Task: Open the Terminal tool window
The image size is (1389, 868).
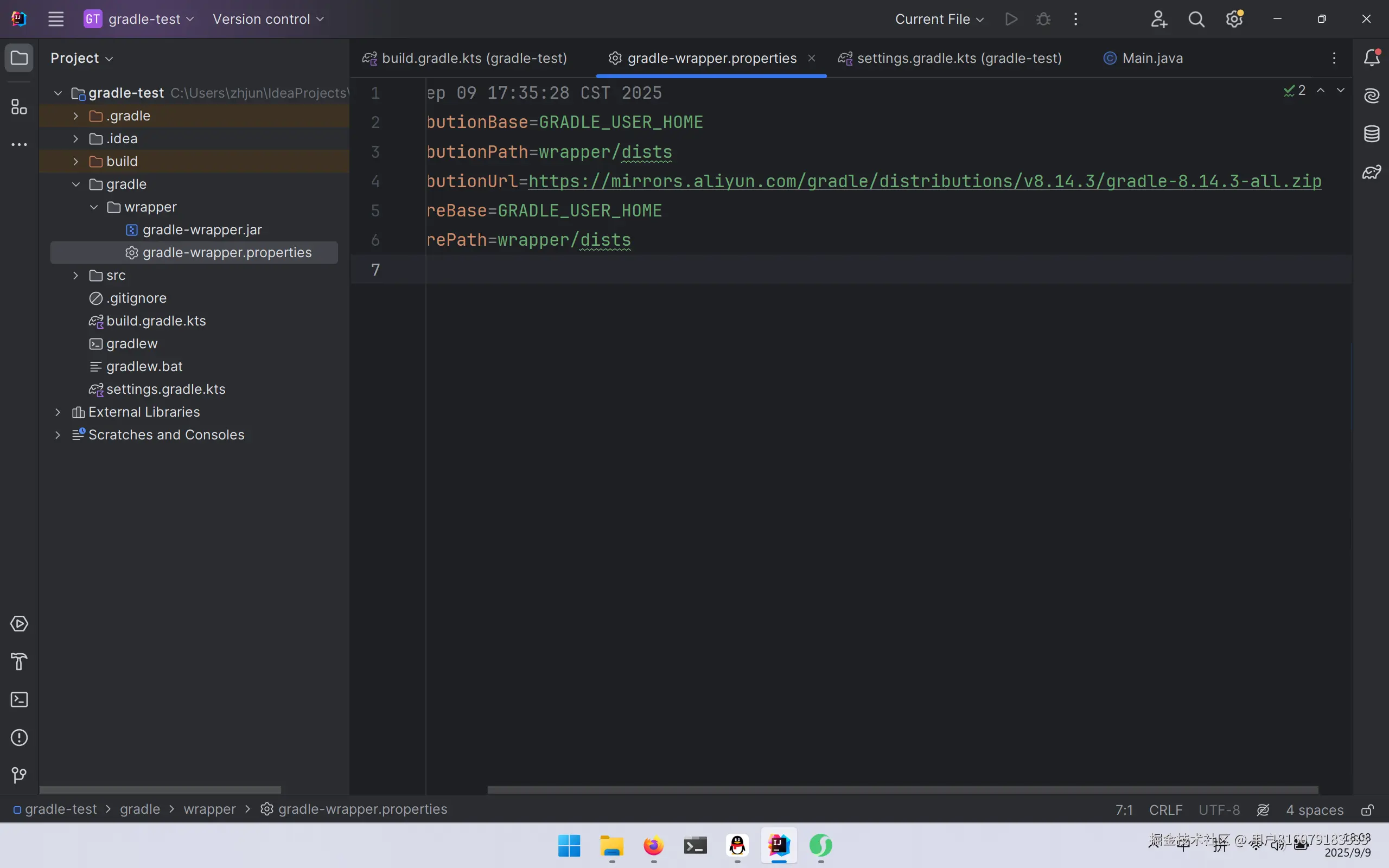Action: point(19,699)
